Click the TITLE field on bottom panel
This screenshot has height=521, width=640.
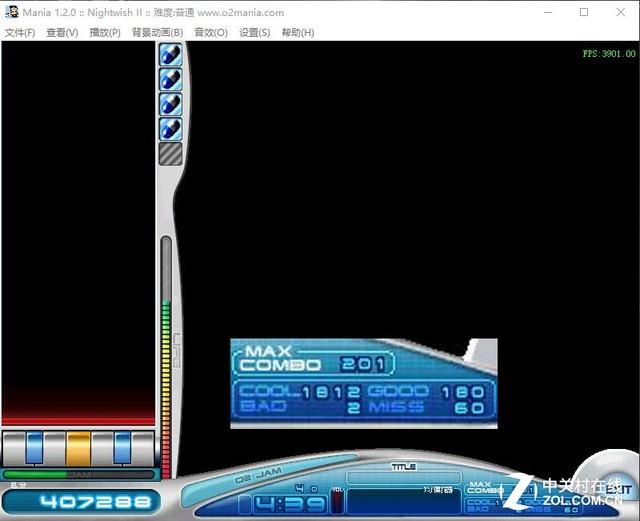tap(404, 477)
